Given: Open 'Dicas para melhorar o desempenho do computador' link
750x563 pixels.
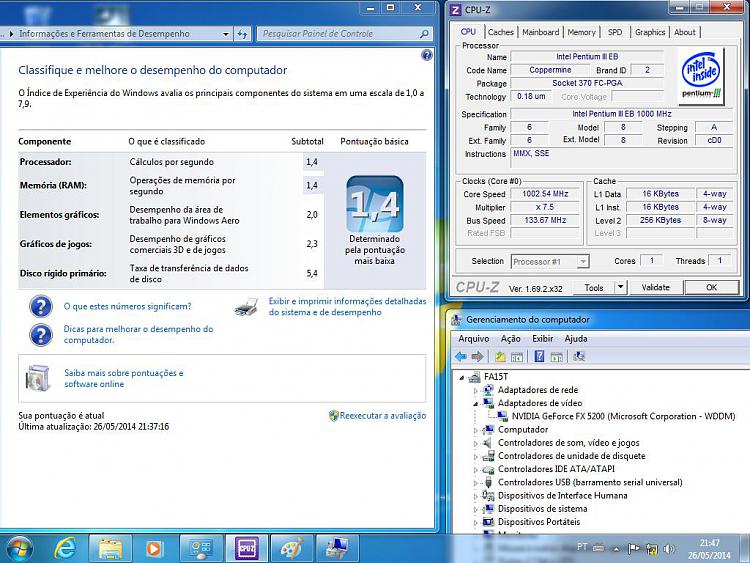Looking at the screenshot, I should [x=138, y=334].
